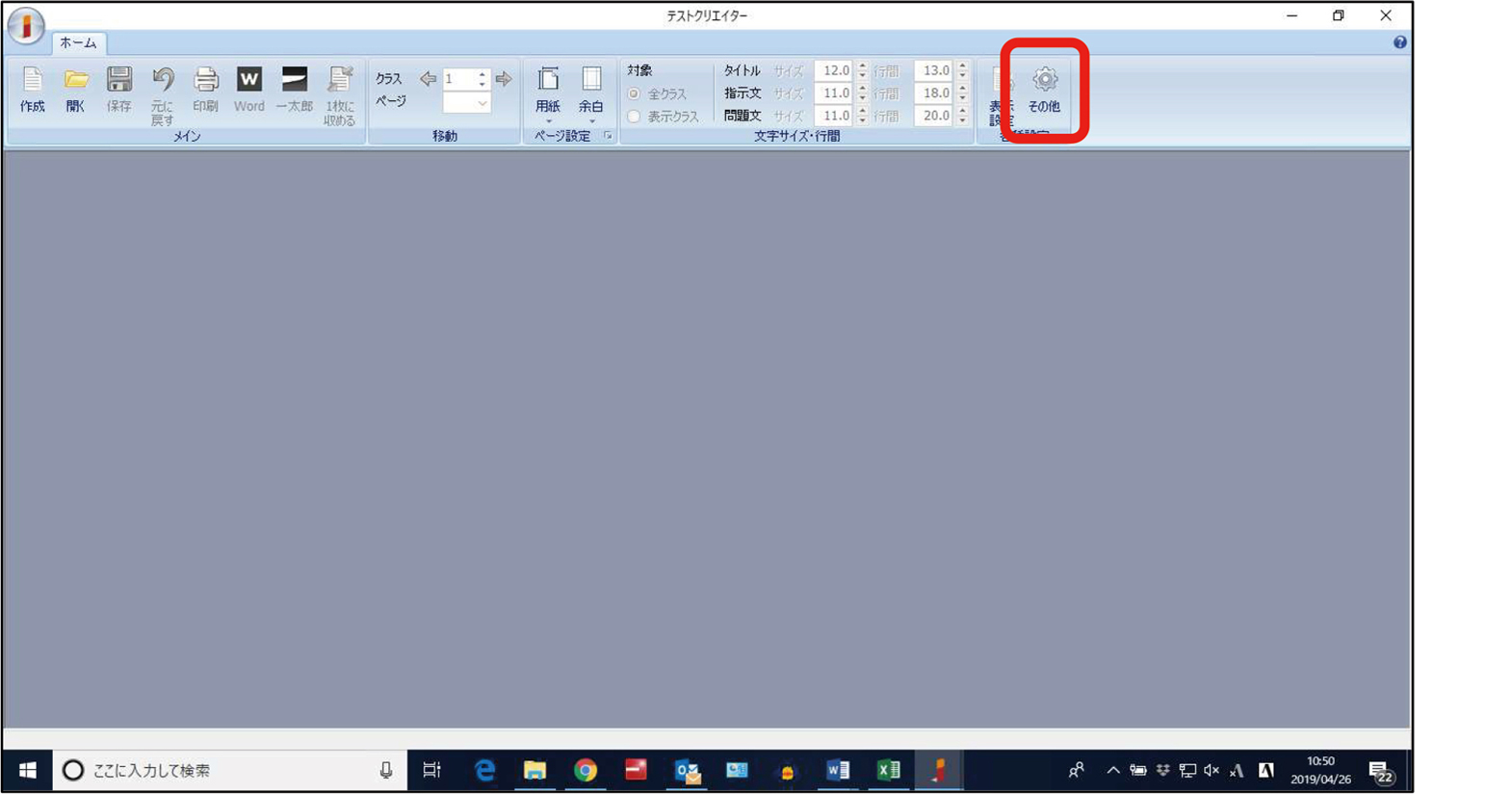Click the 一太郎 export icon

pyautogui.click(x=294, y=89)
